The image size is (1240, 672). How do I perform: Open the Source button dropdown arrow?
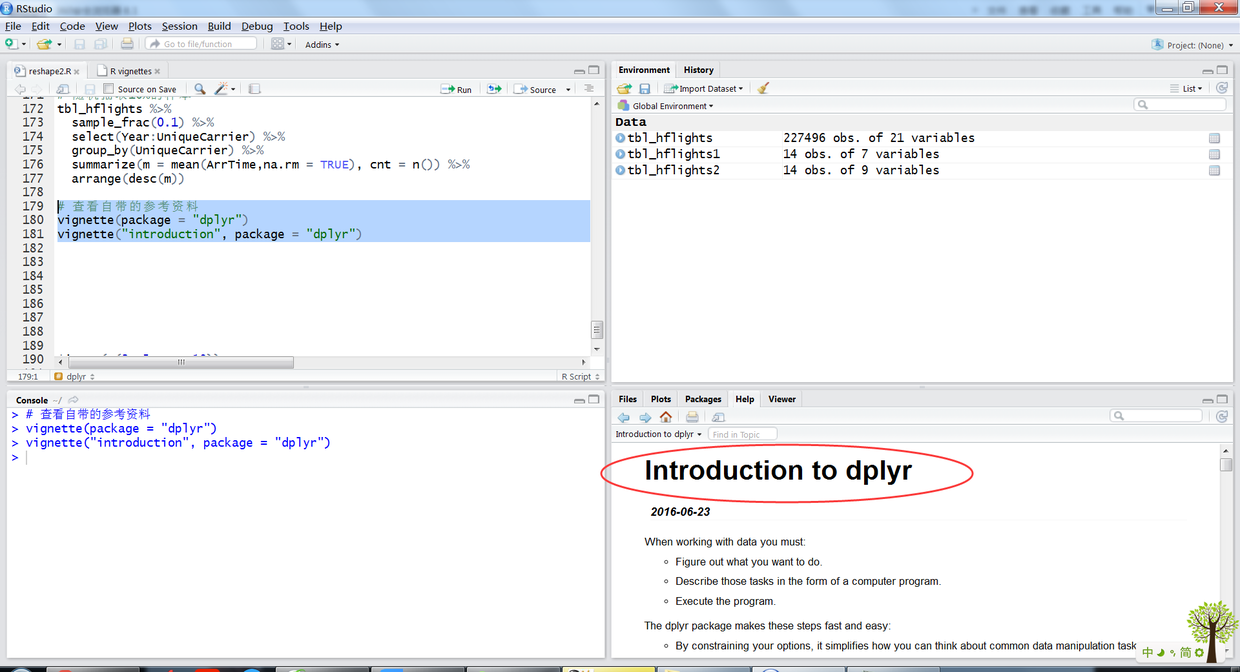(x=568, y=89)
